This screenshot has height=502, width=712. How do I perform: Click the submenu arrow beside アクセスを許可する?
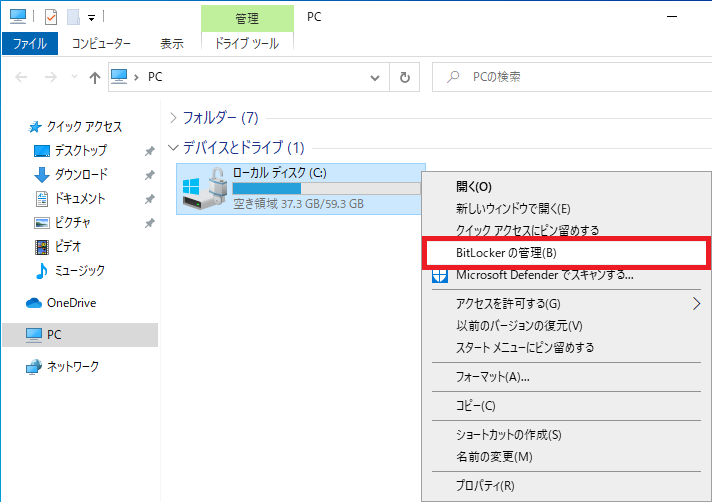click(x=696, y=304)
